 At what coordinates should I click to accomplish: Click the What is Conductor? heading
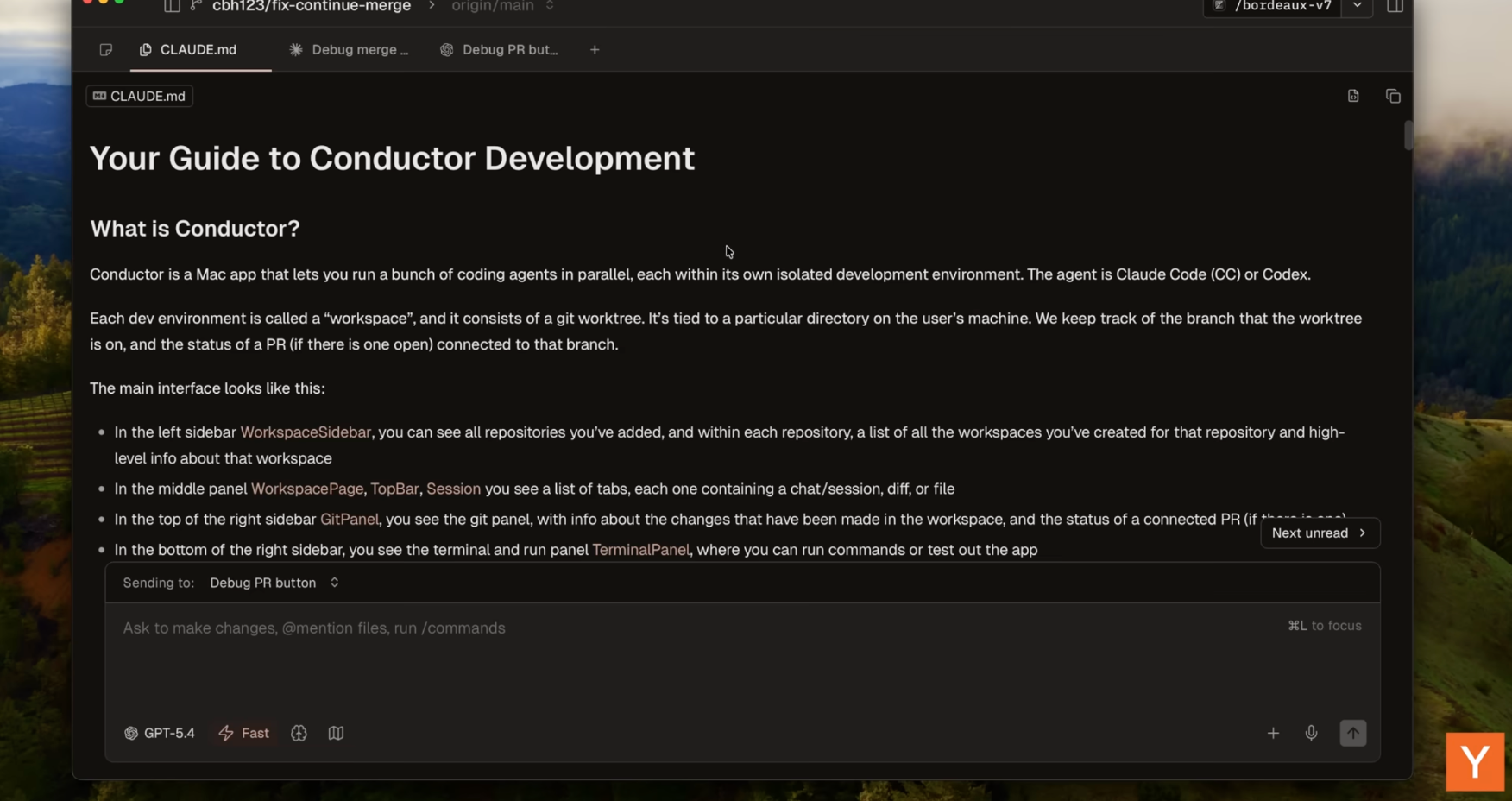pos(195,228)
